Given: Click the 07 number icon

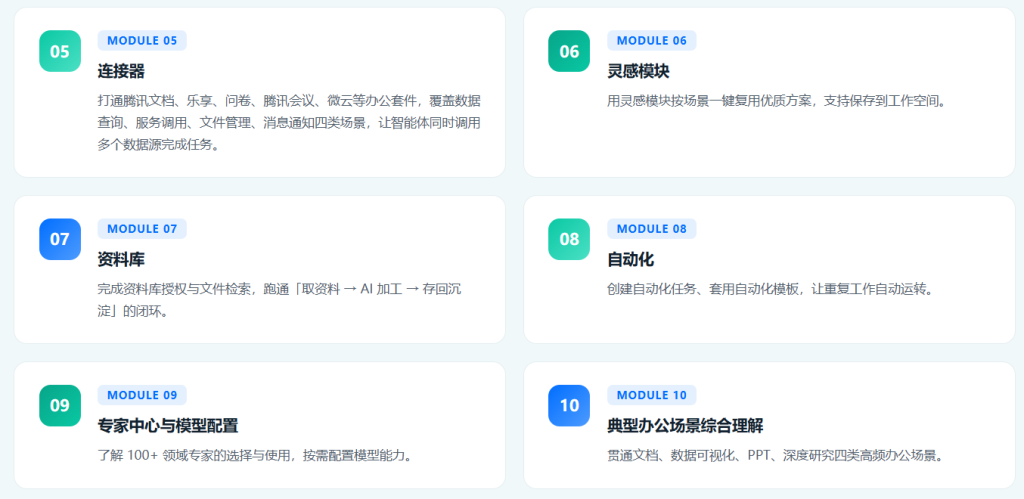Looking at the screenshot, I should click(60, 239).
